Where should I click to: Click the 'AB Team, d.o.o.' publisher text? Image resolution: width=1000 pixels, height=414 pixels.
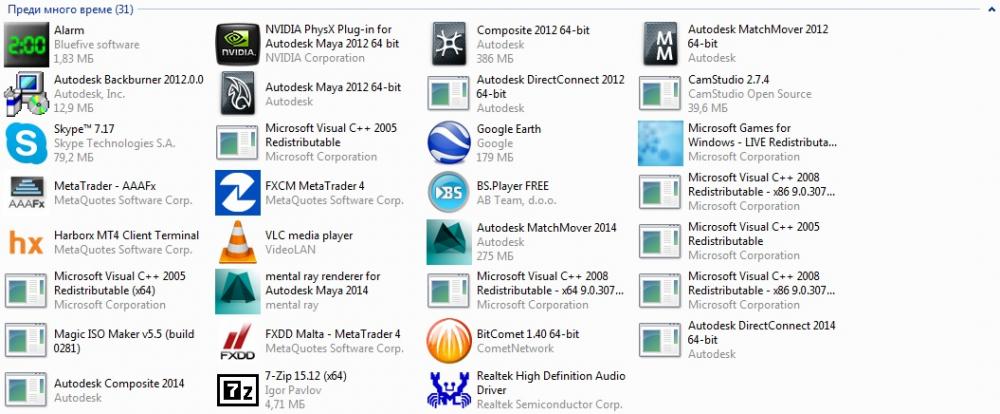(x=517, y=200)
